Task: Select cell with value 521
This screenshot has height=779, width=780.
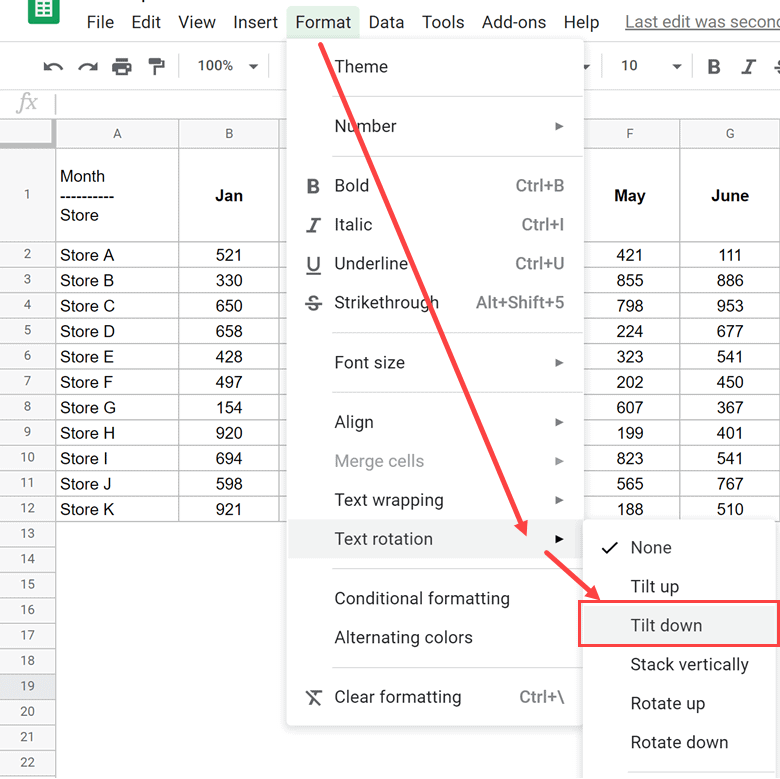Action: pyautogui.click(x=229, y=255)
